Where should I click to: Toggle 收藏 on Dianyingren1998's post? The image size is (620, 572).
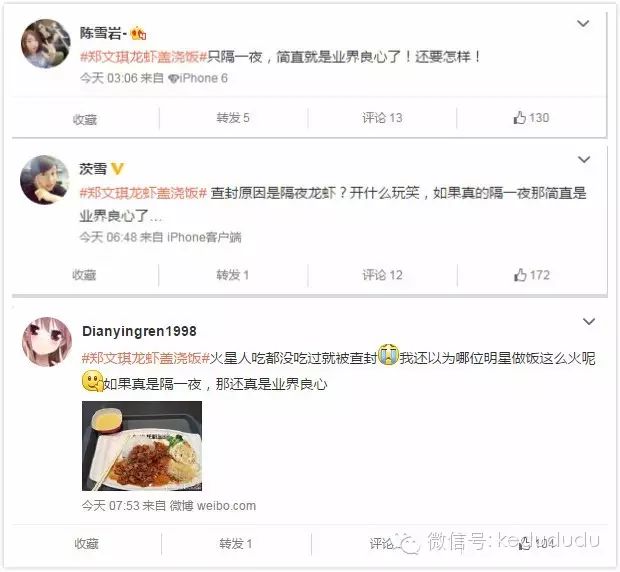point(87,544)
